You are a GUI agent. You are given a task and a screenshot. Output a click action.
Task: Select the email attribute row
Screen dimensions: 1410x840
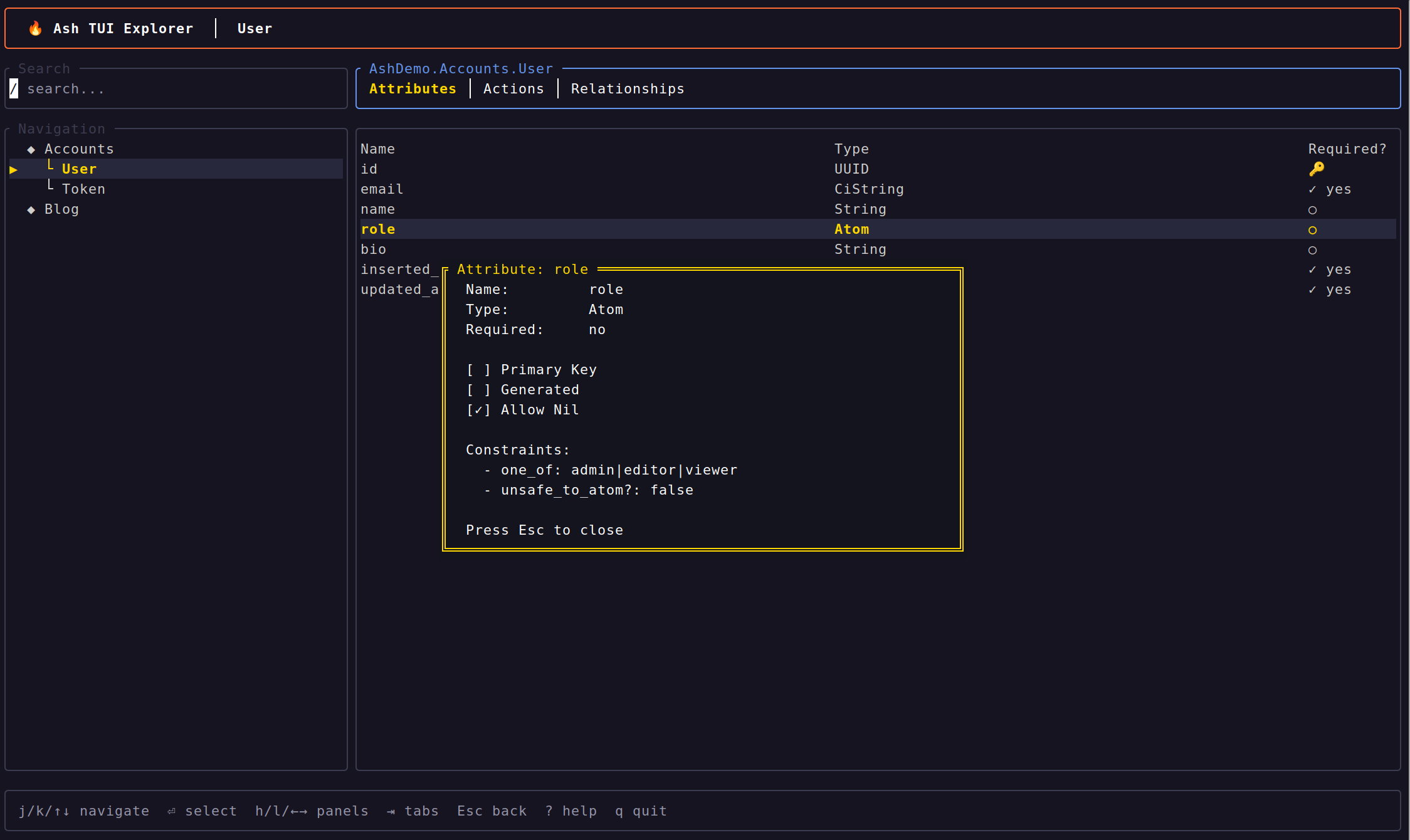tap(382, 189)
